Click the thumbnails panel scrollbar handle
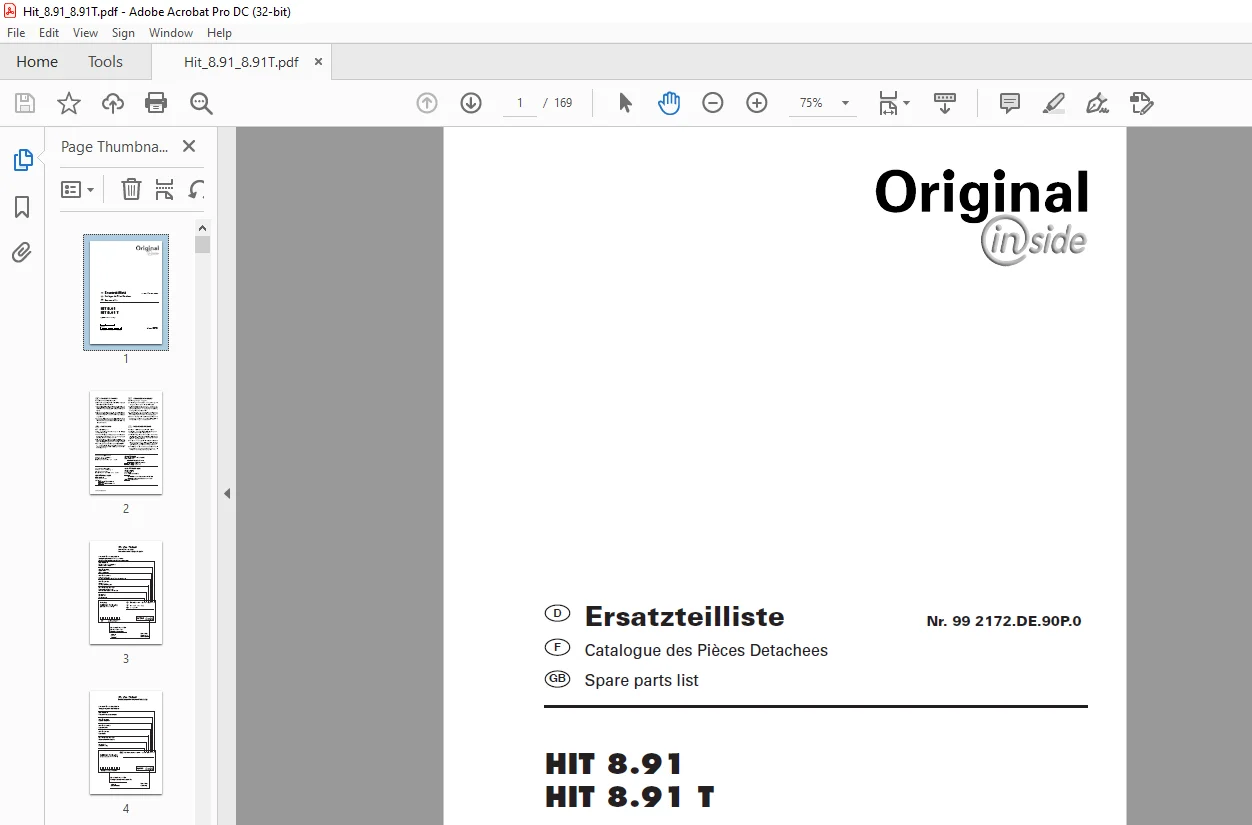The image size is (1252, 825). (203, 244)
